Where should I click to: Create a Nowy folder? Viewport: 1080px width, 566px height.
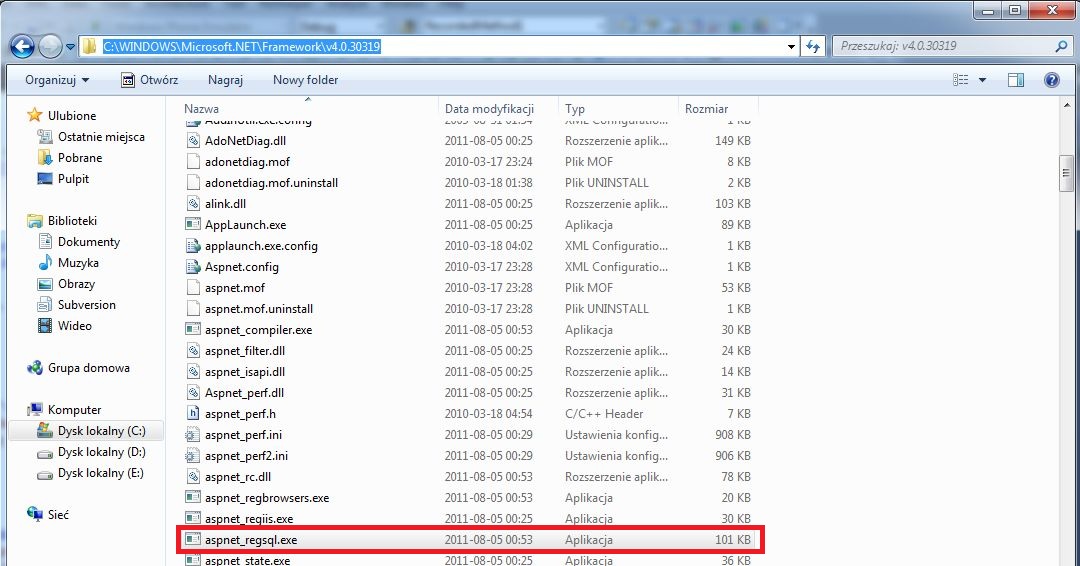pyautogui.click(x=305, y=80)
